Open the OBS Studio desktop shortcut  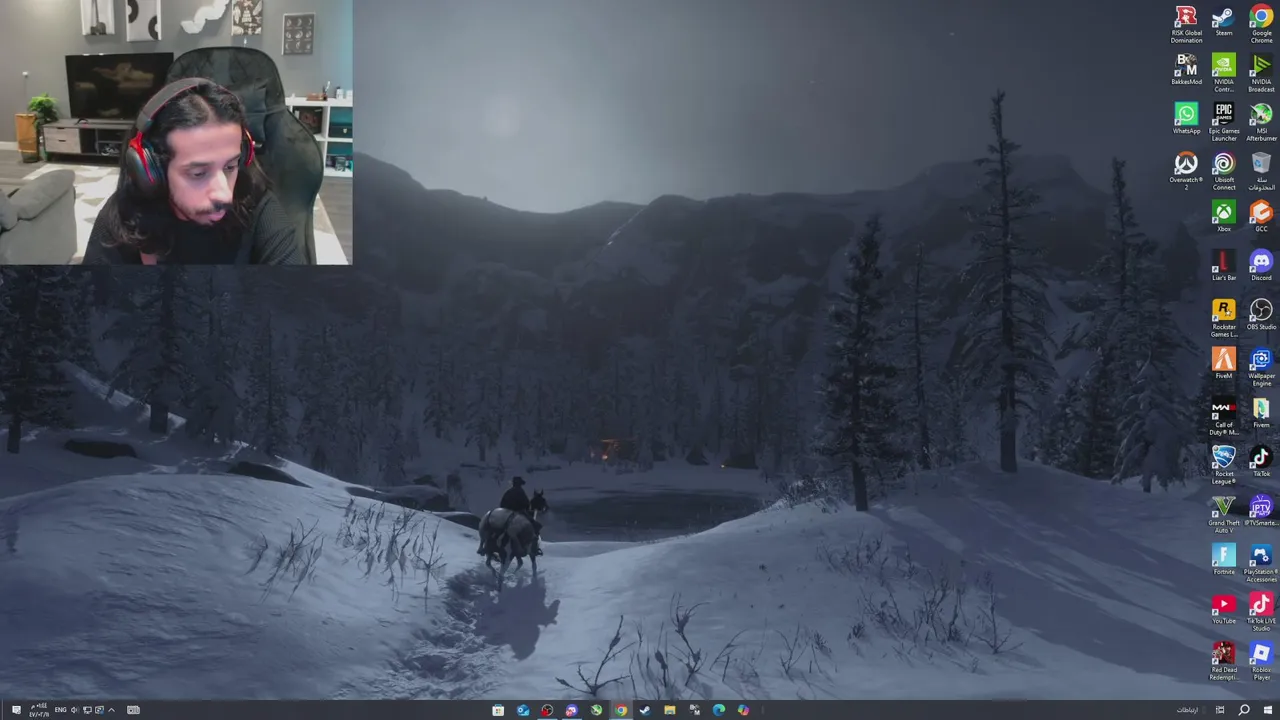(1261, 312)
